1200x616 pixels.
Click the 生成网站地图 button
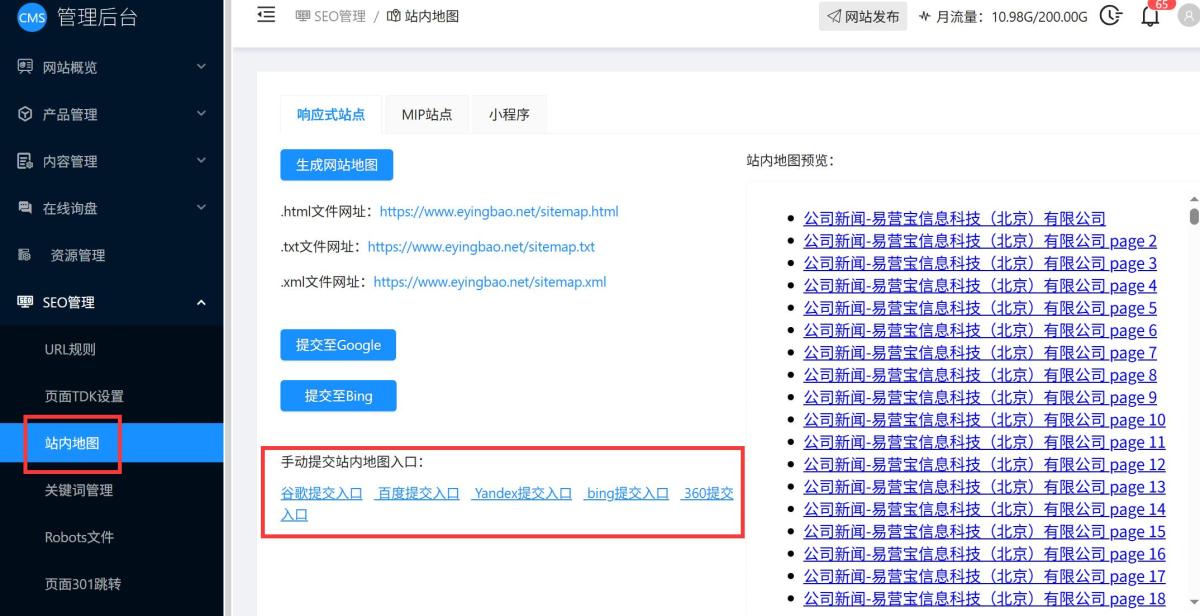tap(337, 165)
